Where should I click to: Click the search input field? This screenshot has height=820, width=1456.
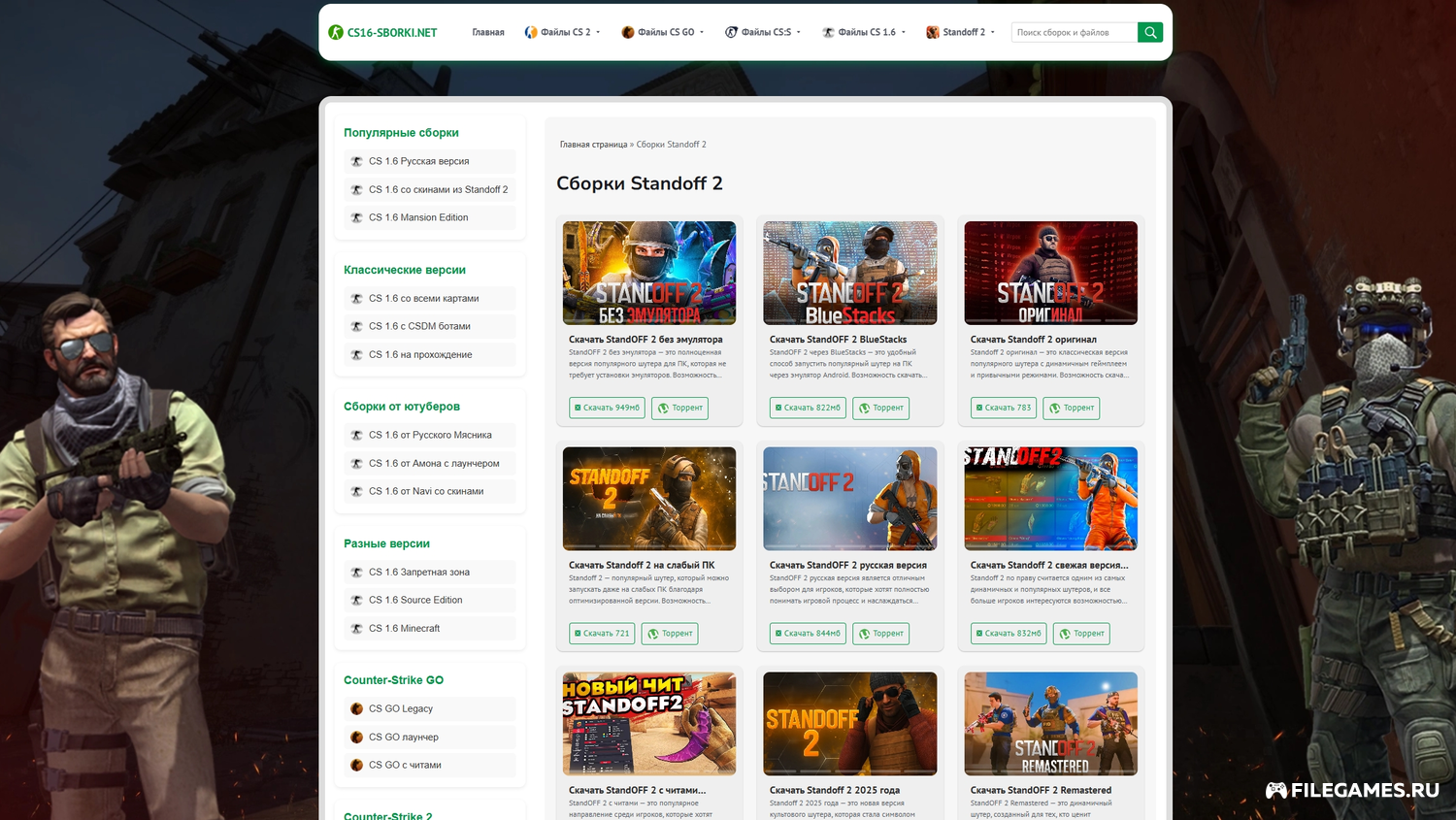[1074, 32]
